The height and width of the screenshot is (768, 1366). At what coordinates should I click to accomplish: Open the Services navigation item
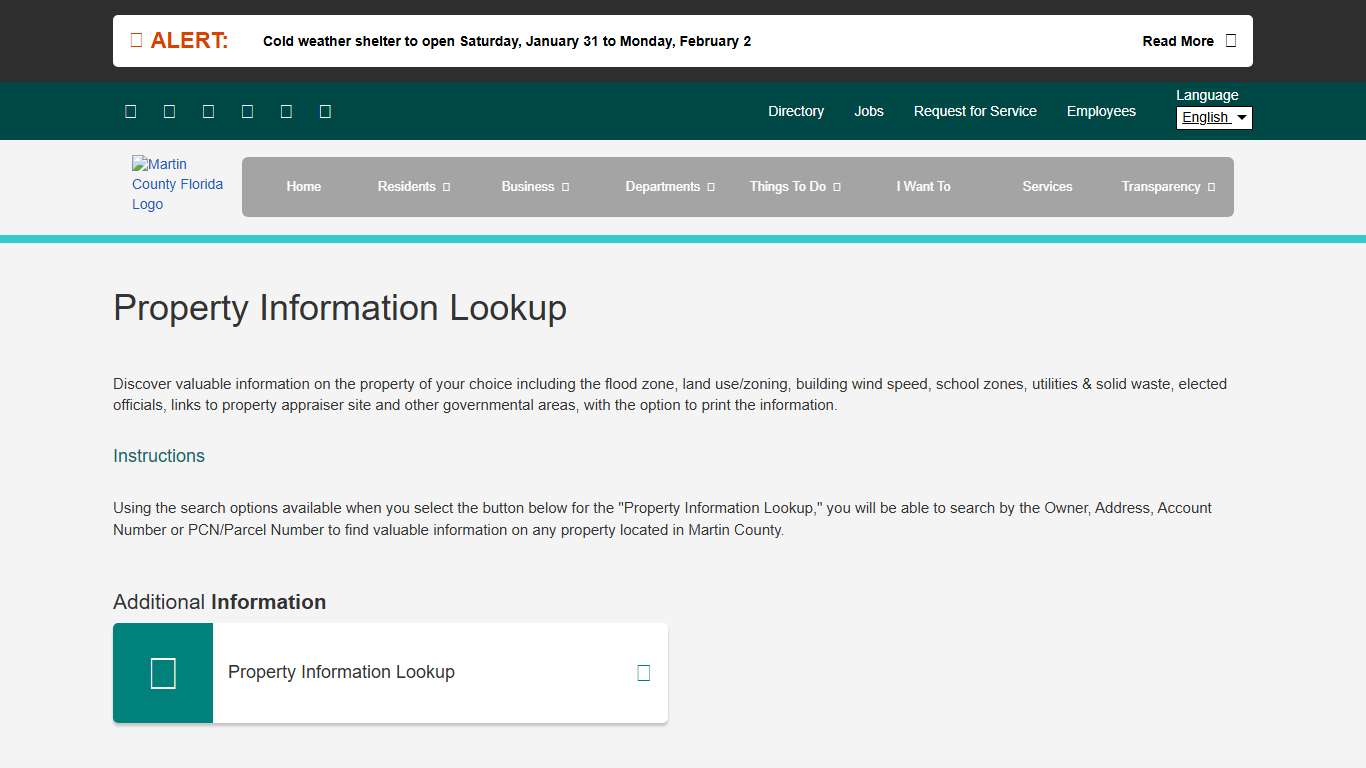(x=1047, y=187)
